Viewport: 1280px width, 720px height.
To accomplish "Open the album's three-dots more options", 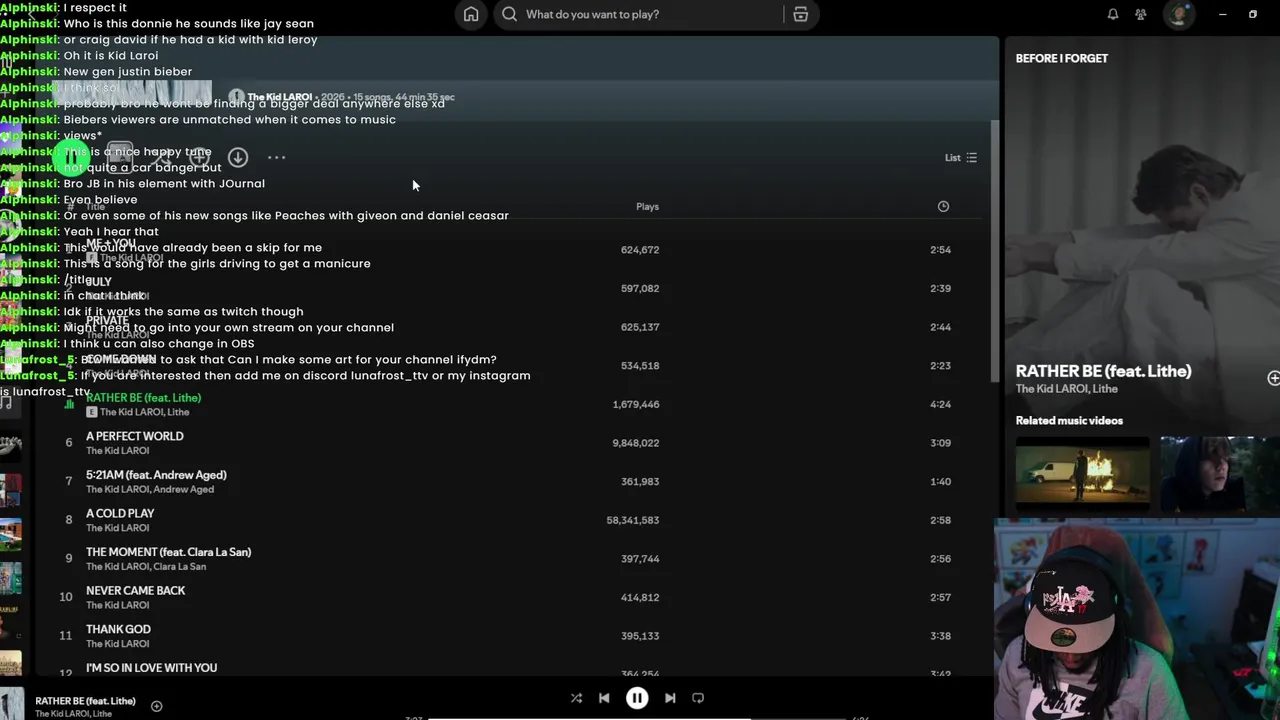I will (x=276, y=157).
